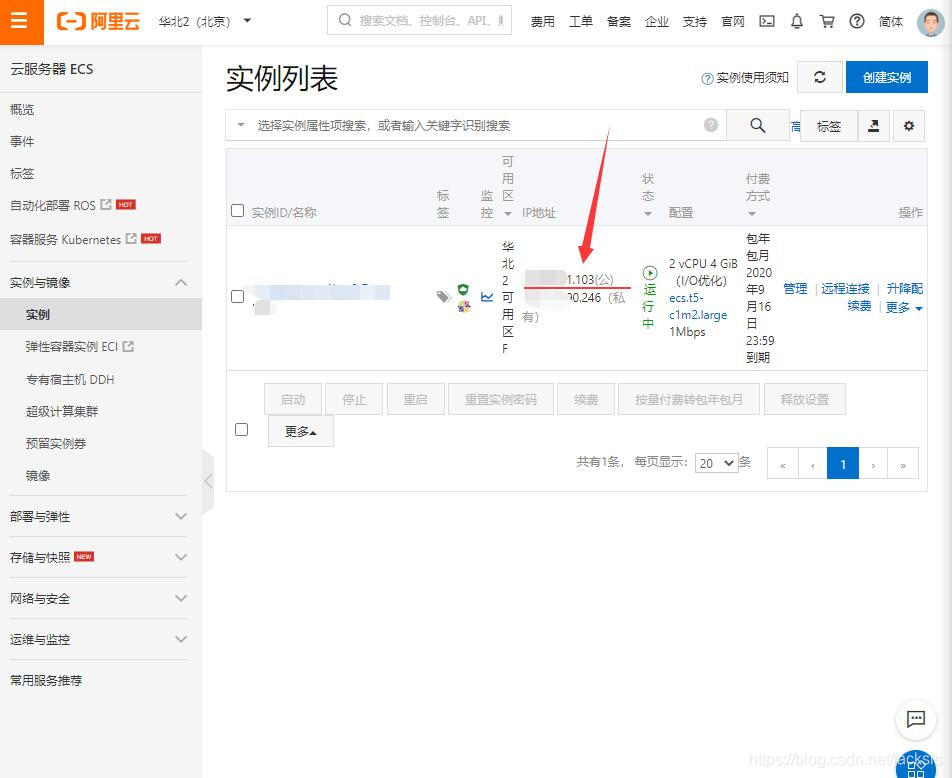Image resolution: width=952 pixels, height=778 pixels.
Task: Open the search attribute dropdown arrow
Action: coord(241,125)
